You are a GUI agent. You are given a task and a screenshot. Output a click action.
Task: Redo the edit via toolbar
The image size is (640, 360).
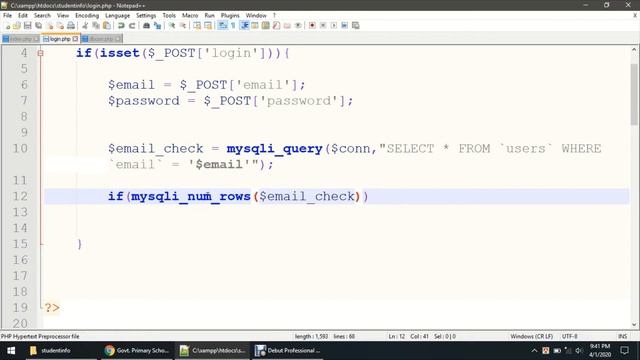(132, 25)
